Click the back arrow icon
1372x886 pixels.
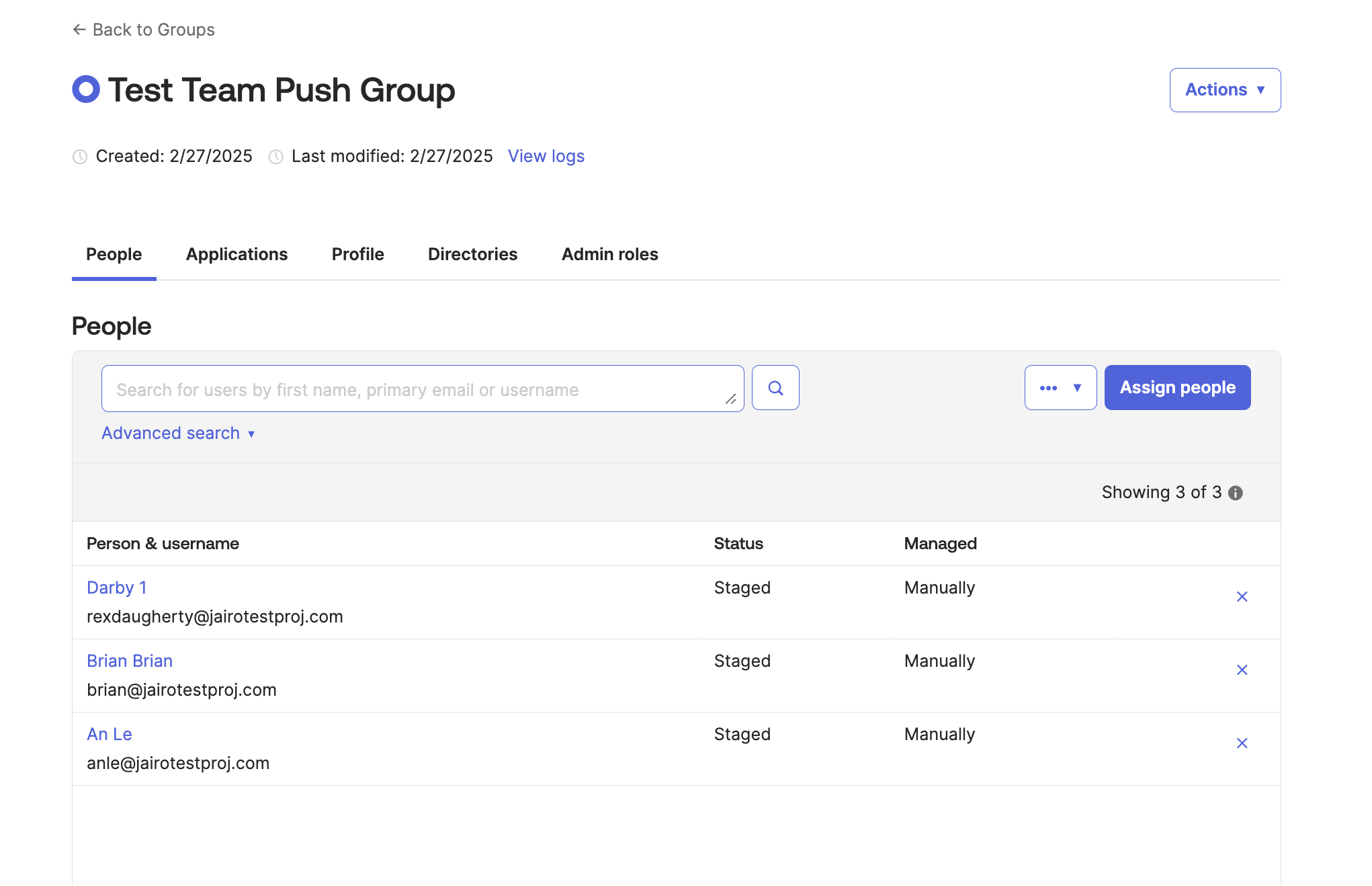point(79,29)
